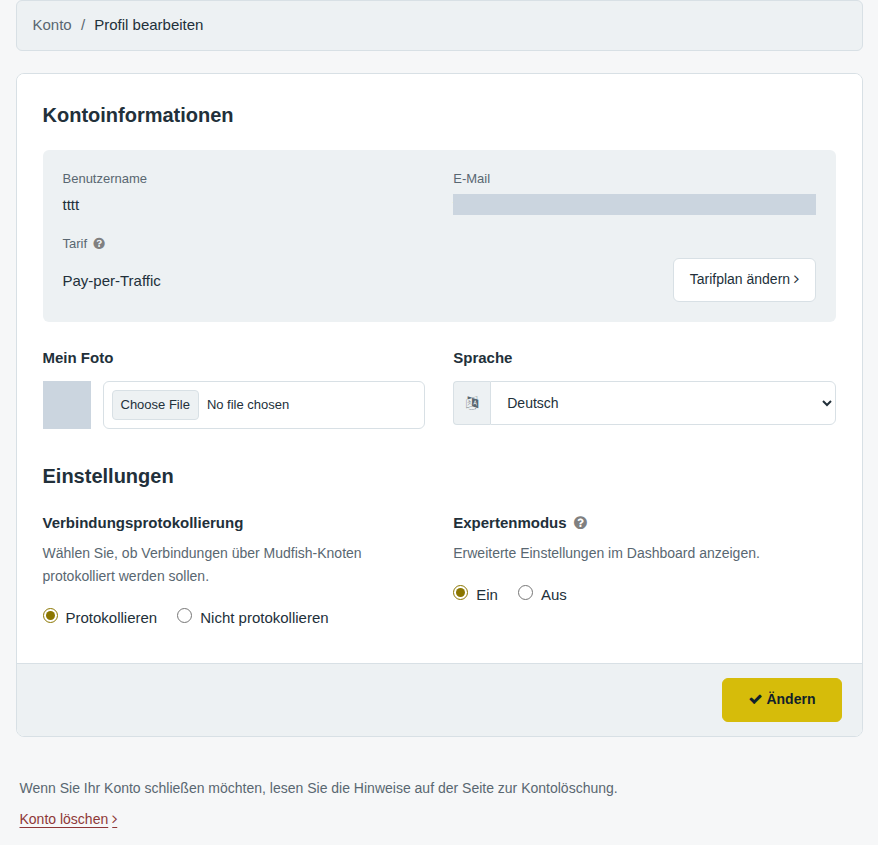
Task: Click the Pay-per-Traffic tariff value
Action: (x=111, y=281)
